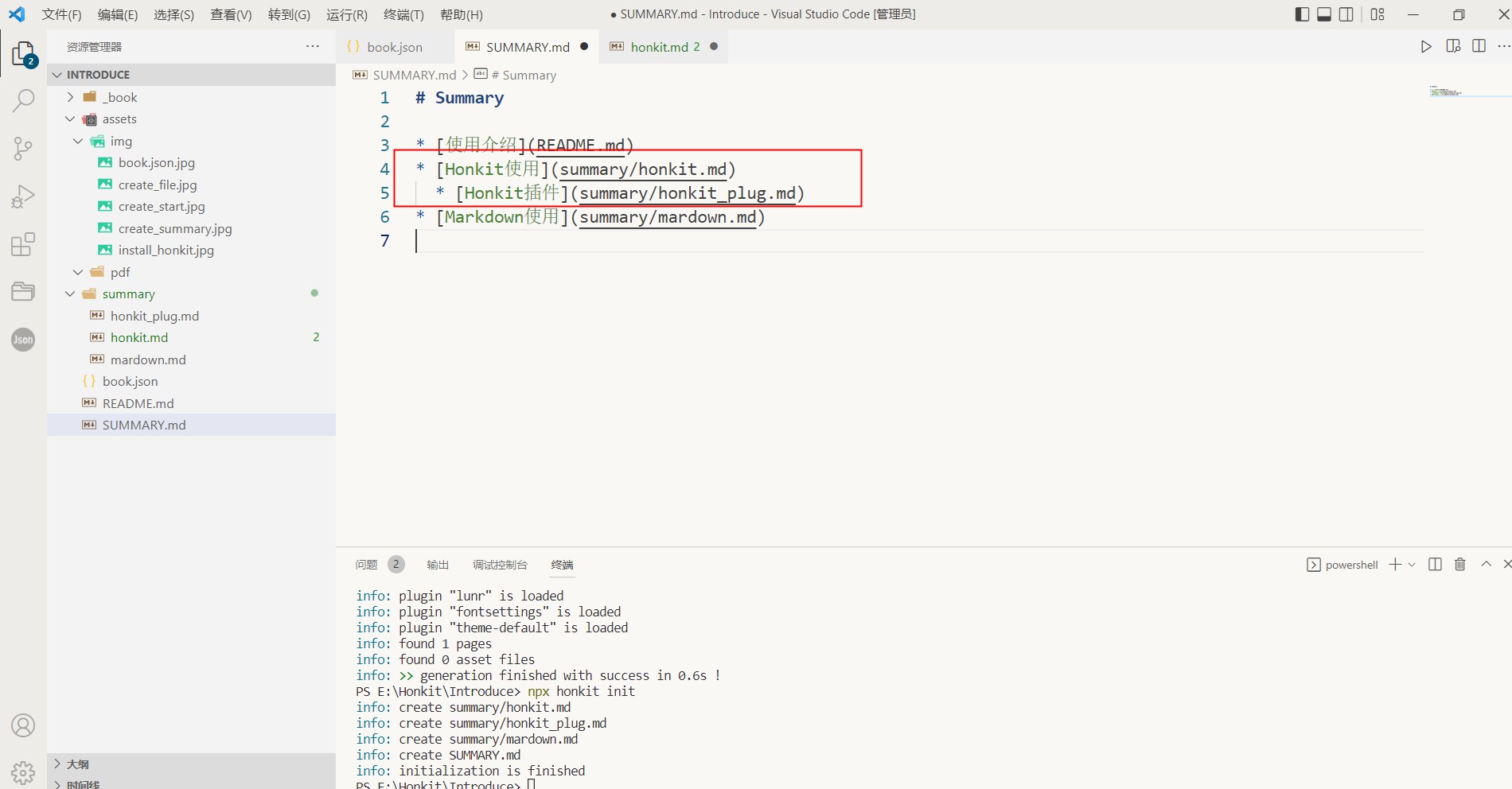Open the 查看(V) menu
This screenshot has height=789, width=1512.
click(231, 14)
